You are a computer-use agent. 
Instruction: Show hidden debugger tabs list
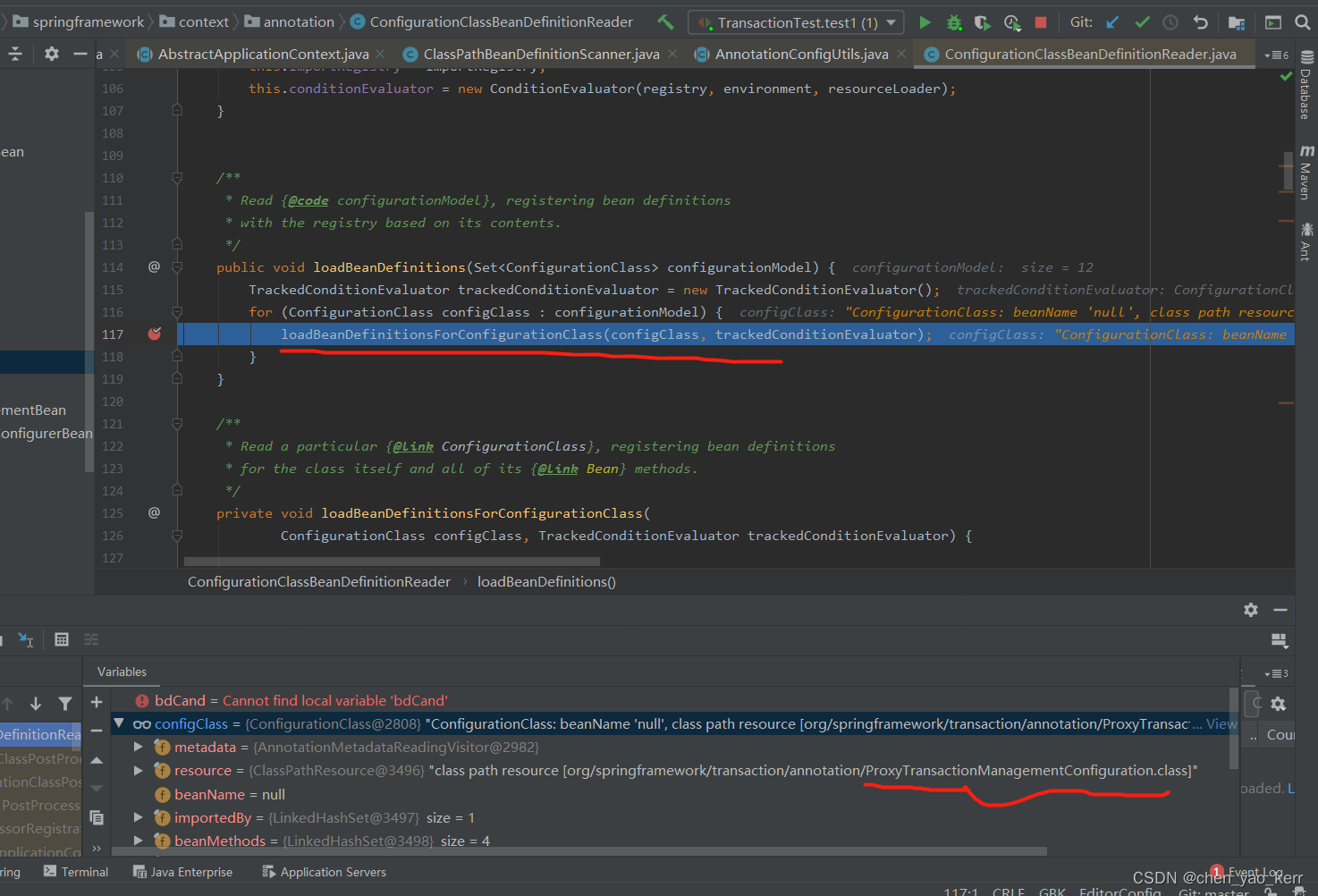click(1277, 673)
